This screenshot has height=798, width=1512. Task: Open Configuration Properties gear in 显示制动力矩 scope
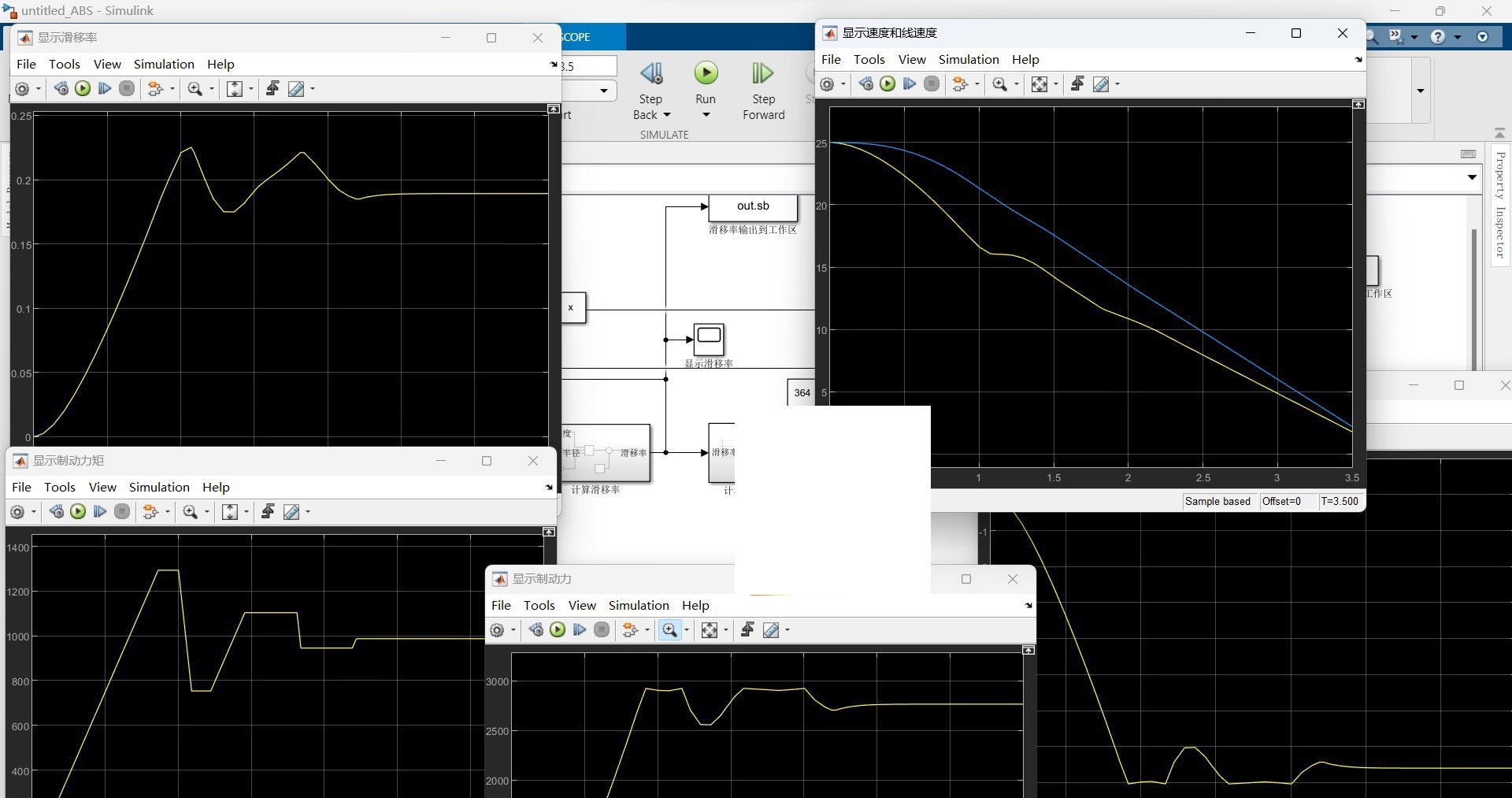(17, 512)
